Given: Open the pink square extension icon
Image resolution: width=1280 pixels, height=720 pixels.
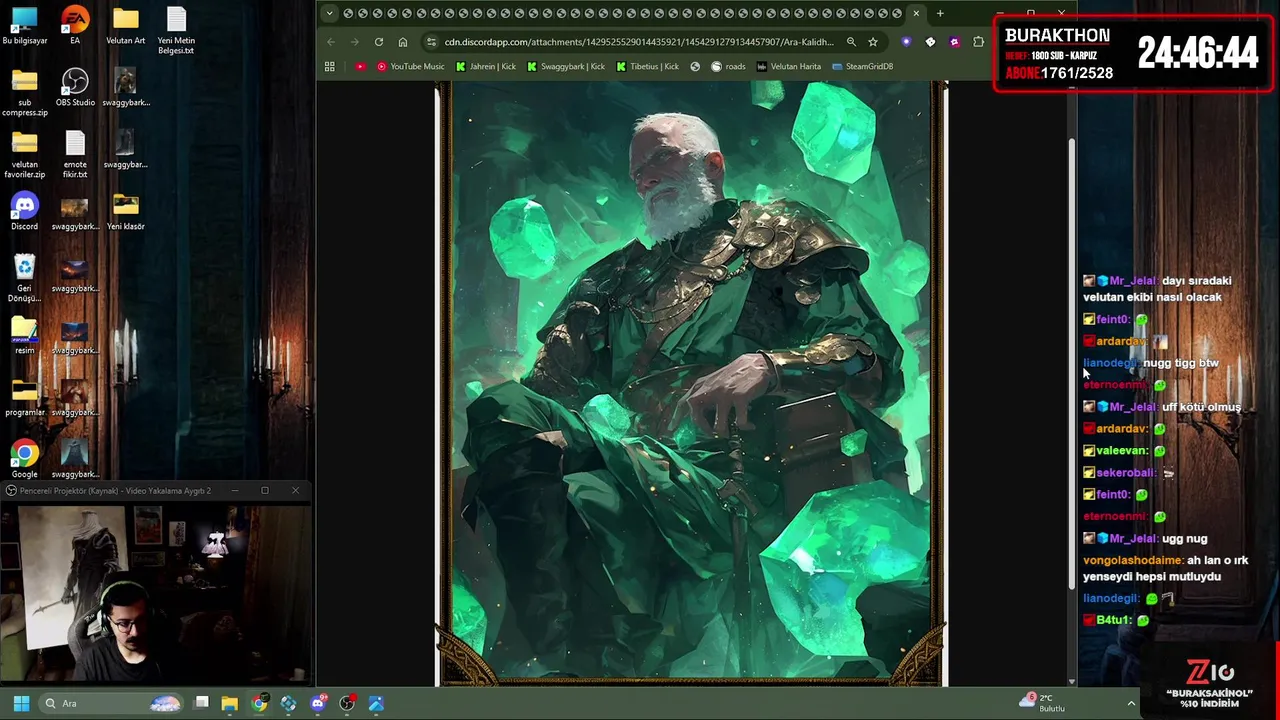Looking at the screenshot, I should point(954,42).
